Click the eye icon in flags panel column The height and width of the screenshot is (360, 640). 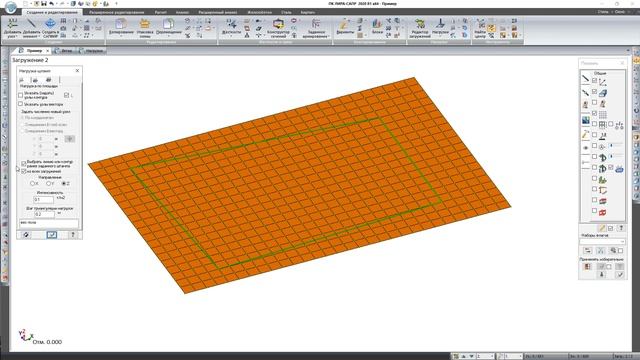pyautogui.click(x=585, y=148)
